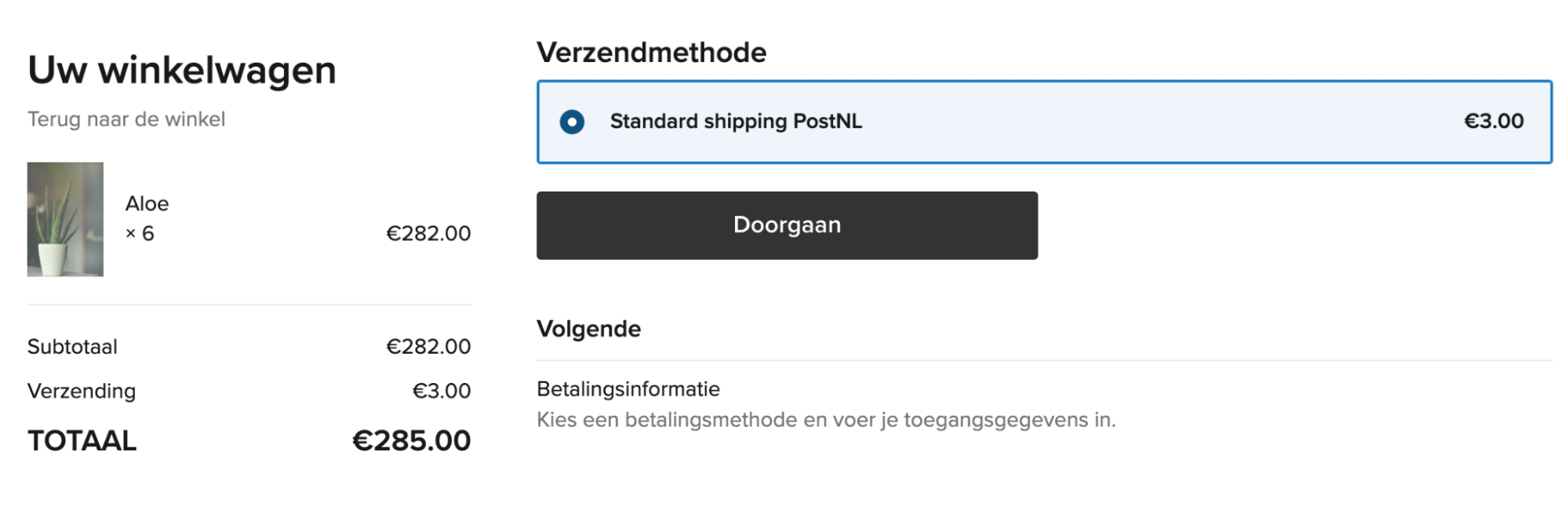Select the Standard shipping PostNL radio button
This screenshot has height=525, width=1568.
573,122
